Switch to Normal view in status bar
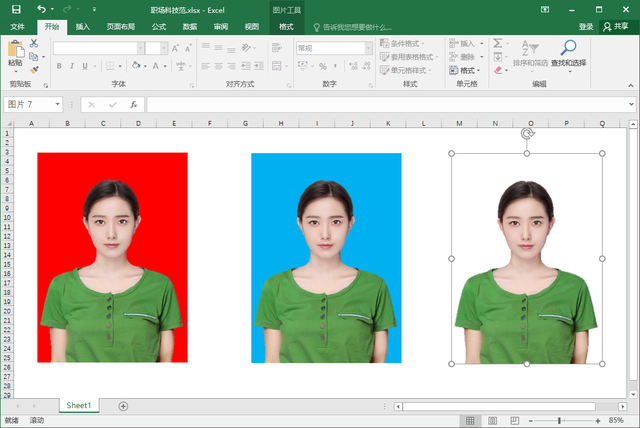This screenshot has height=428, width=640. 470,421
